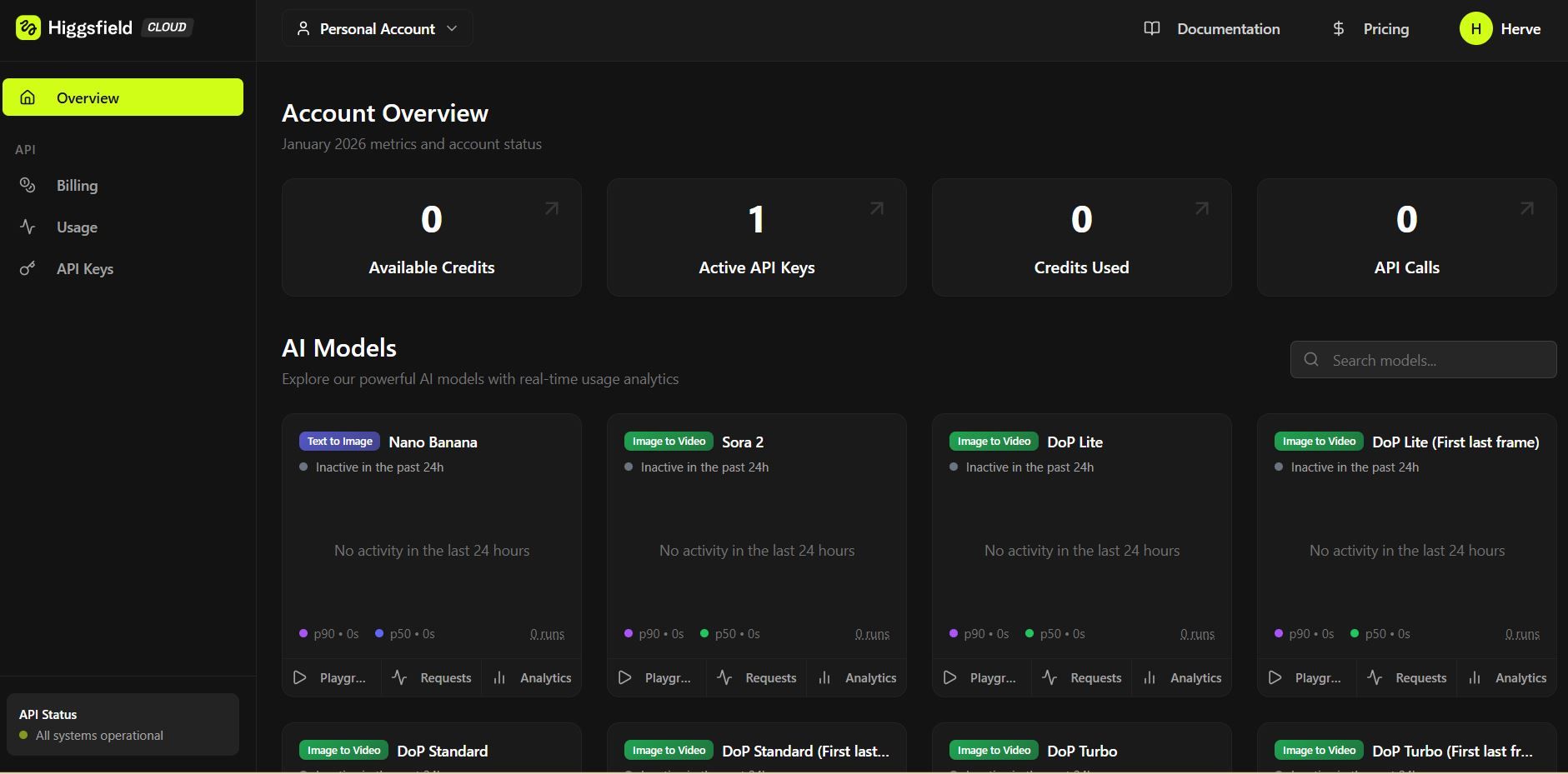Open Playground for Nano Banana
The image size is (1568, 774).
pyautogui.click(x=331, y=678)
